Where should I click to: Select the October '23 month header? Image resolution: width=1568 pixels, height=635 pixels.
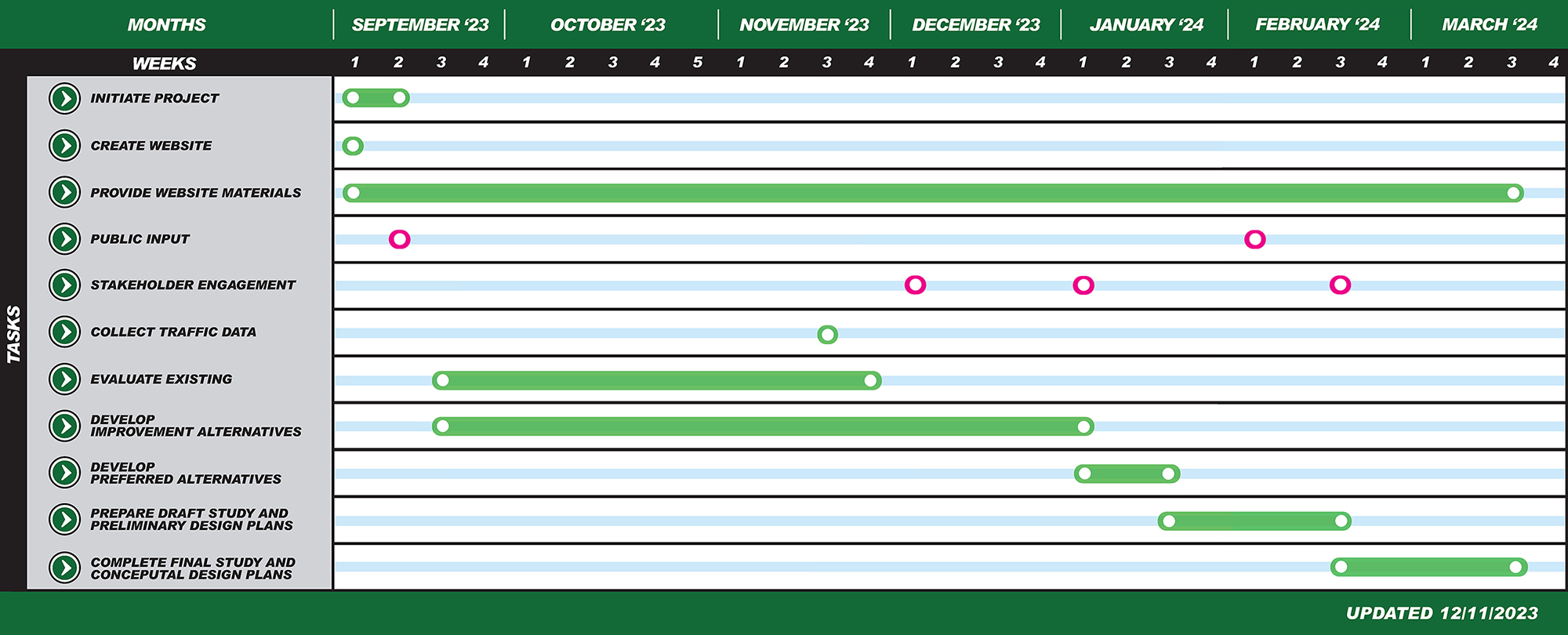[608, 25]
